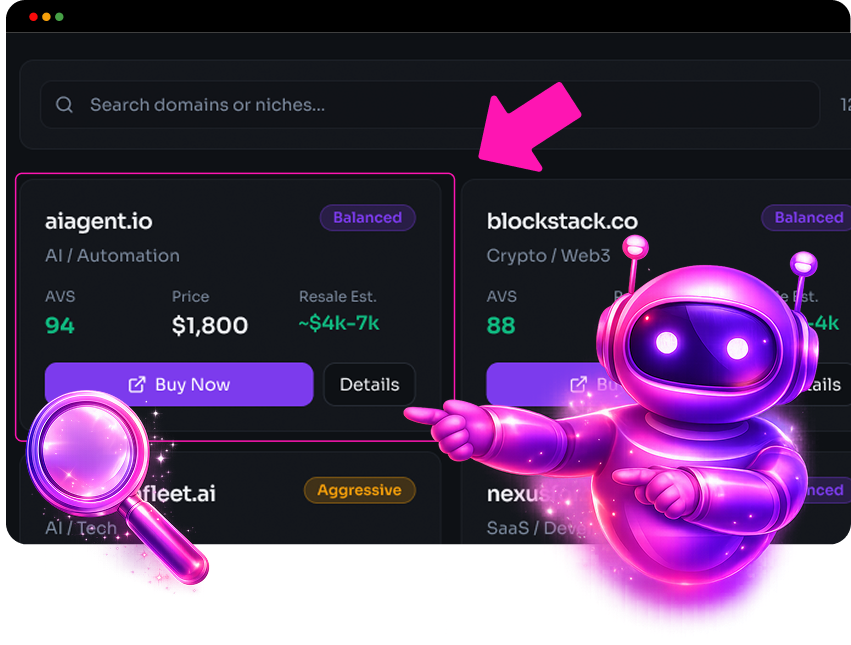Click the red close dot in the title bar
This screenshot has width=851, height=645.
(x=33, y=17)
